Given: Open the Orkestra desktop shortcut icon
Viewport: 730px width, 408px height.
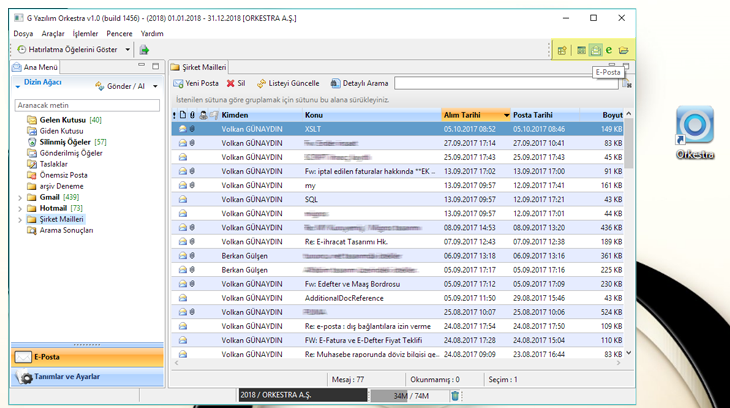Looking at the screenshot, I should (694, 126).
